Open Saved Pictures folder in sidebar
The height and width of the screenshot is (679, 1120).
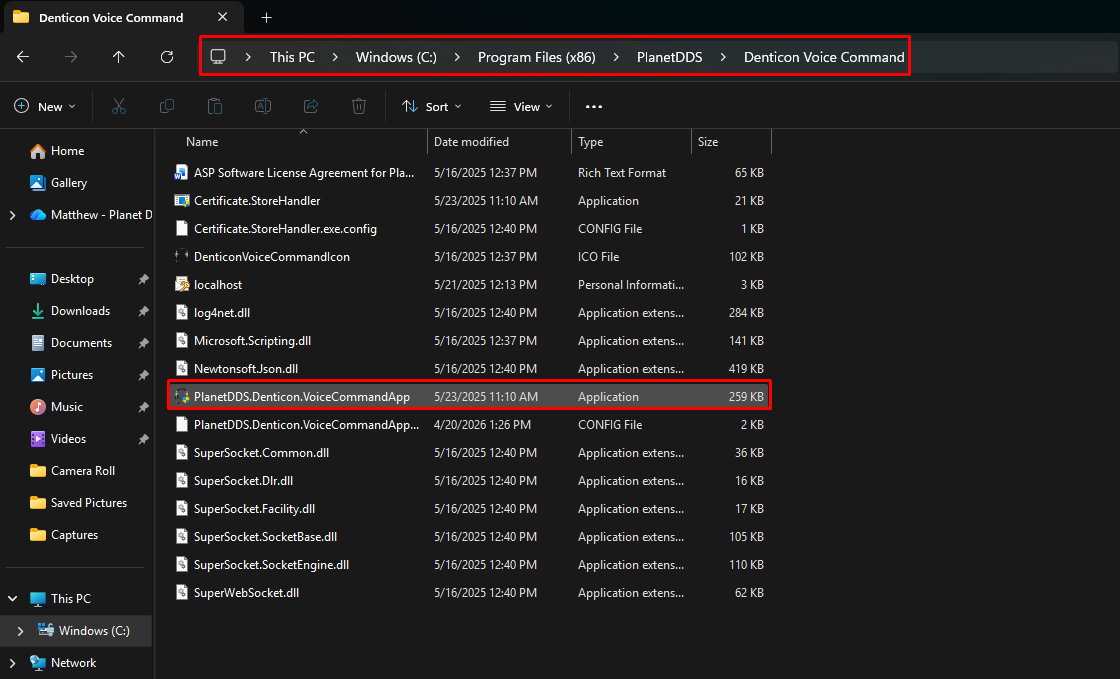(x=79, y=503)
